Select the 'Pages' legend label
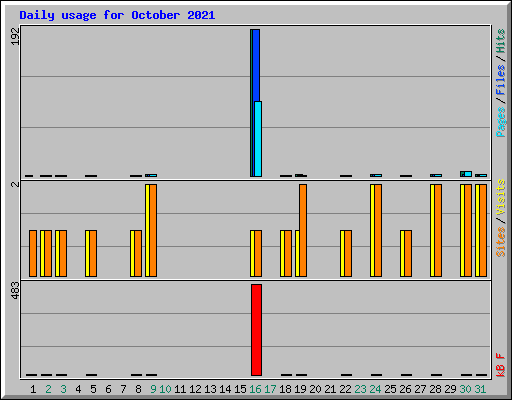 pos(500,122)
